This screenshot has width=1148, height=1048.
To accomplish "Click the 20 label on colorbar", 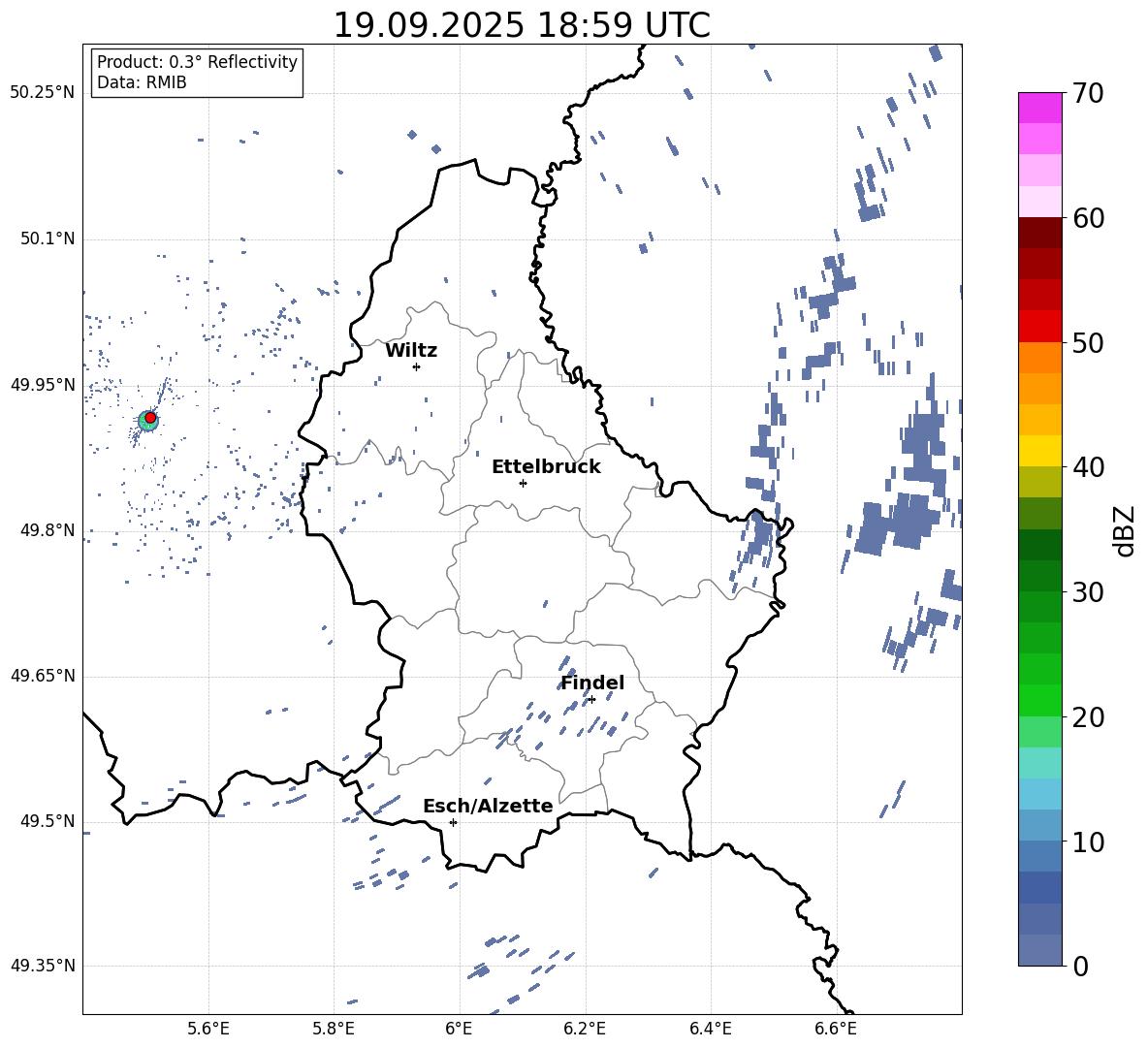I will coord(1088,717).
